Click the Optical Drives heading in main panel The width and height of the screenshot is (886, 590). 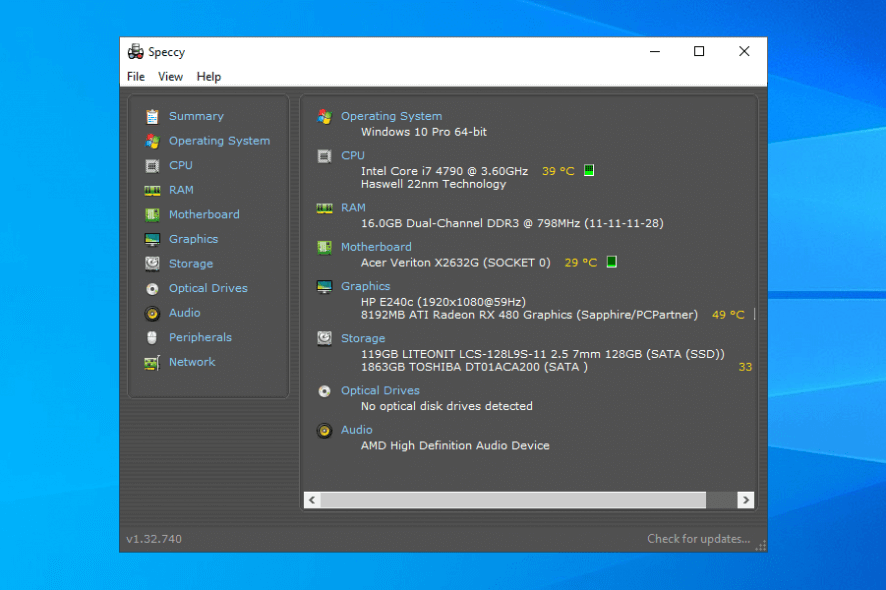coord(380,391)
